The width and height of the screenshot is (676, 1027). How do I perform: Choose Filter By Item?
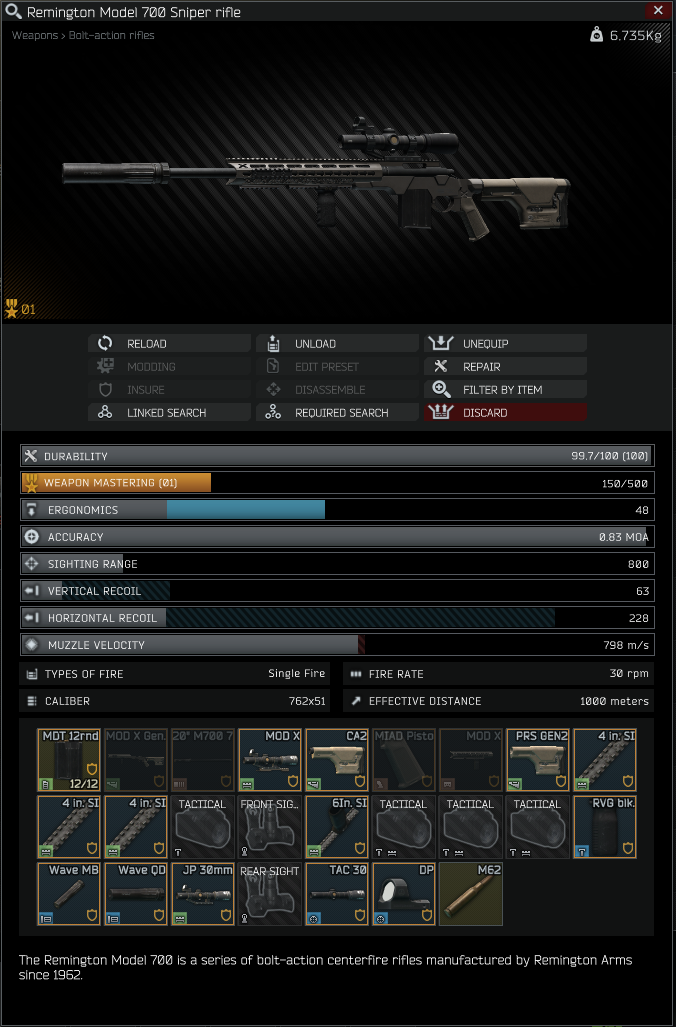coord(505,390)
